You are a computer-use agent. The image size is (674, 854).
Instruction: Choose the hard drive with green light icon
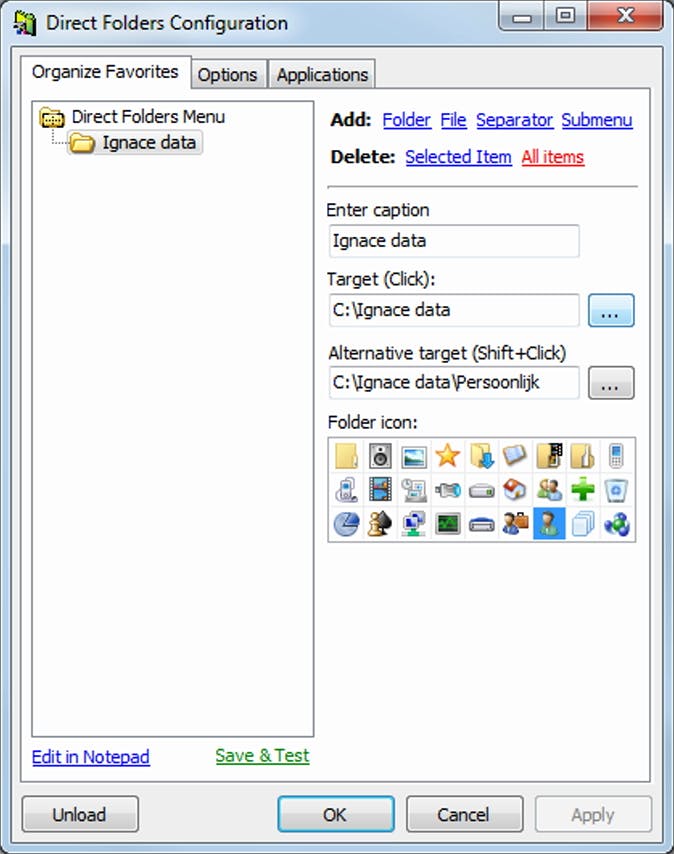(481, 490)
